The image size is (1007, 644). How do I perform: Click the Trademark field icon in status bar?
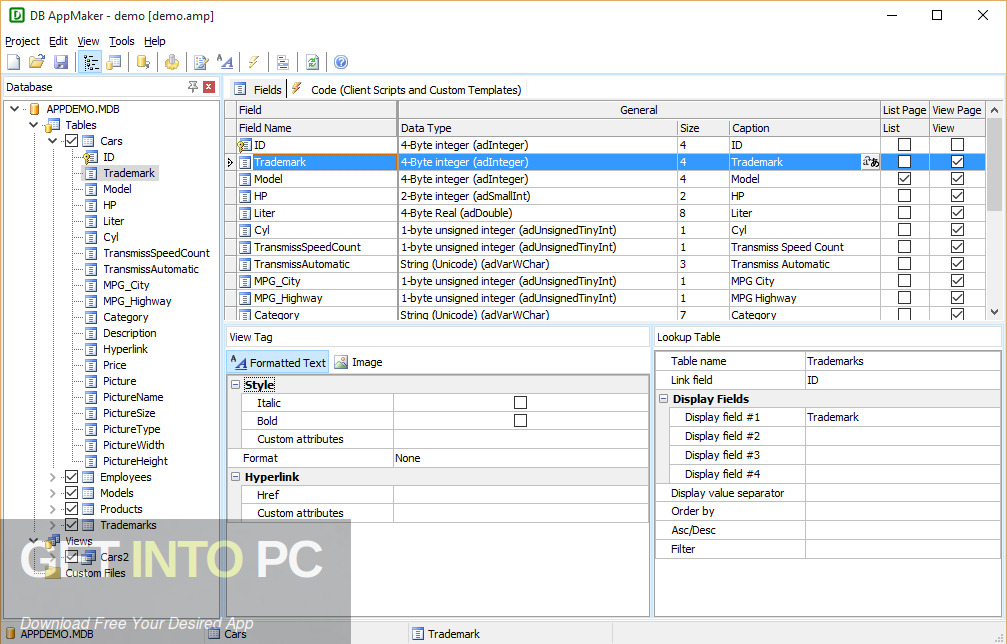tap(418, 634)
